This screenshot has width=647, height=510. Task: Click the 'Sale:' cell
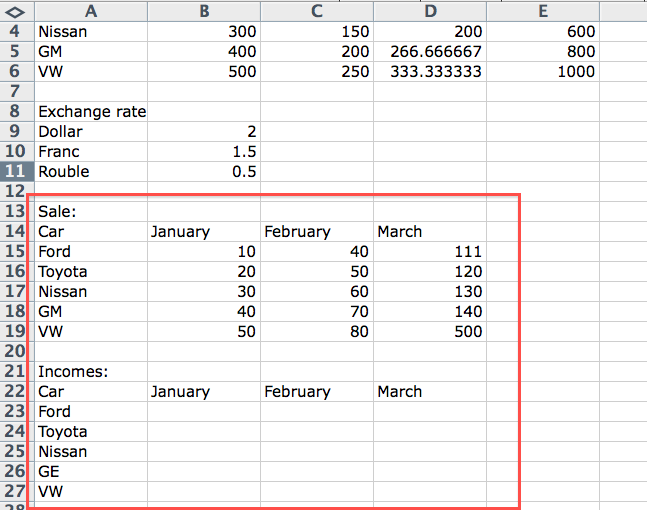(x=91, y=211)
